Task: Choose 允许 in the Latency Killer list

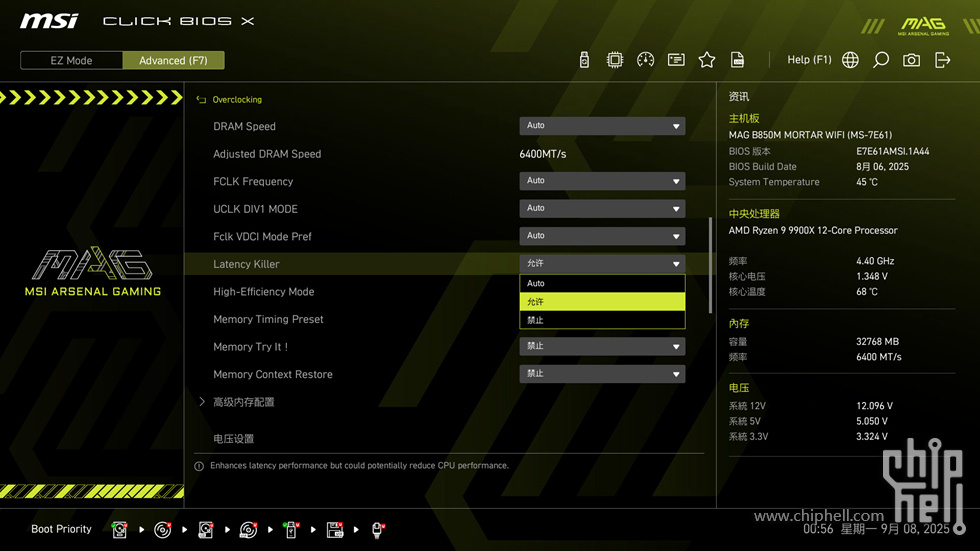Action: pyautogui.click(x=602, y=302)
